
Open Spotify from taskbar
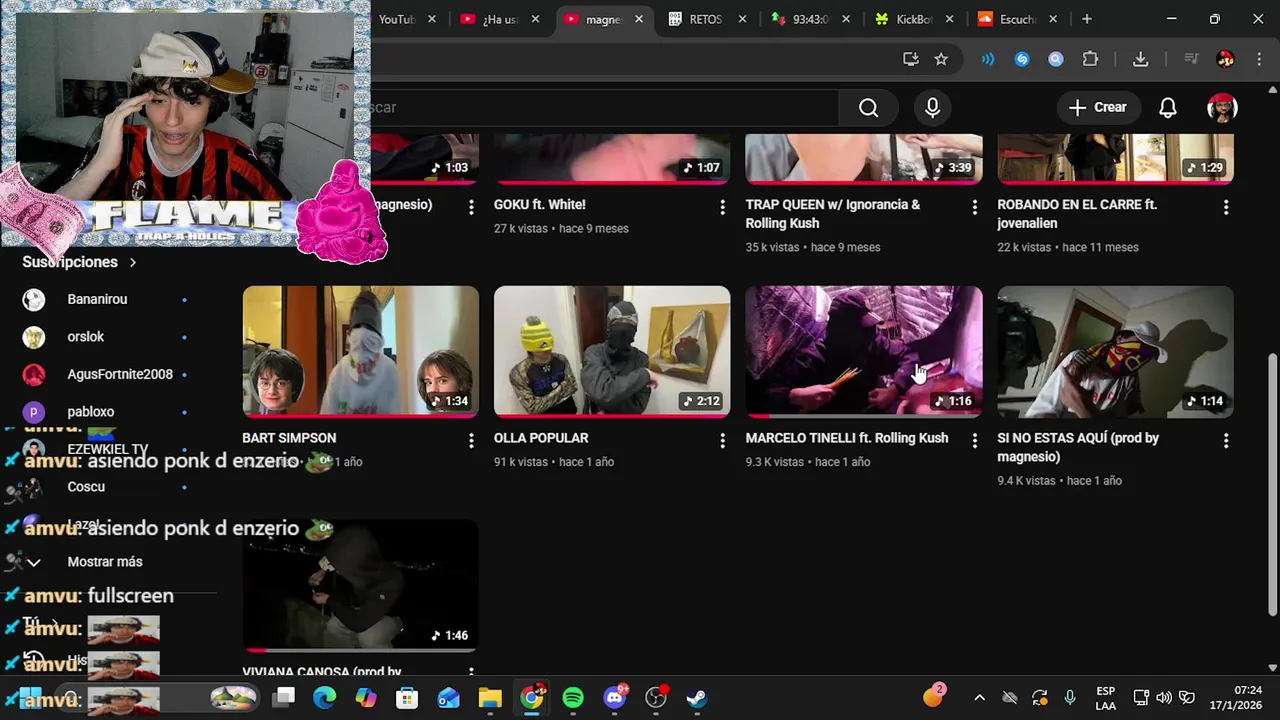click(573, 697)
